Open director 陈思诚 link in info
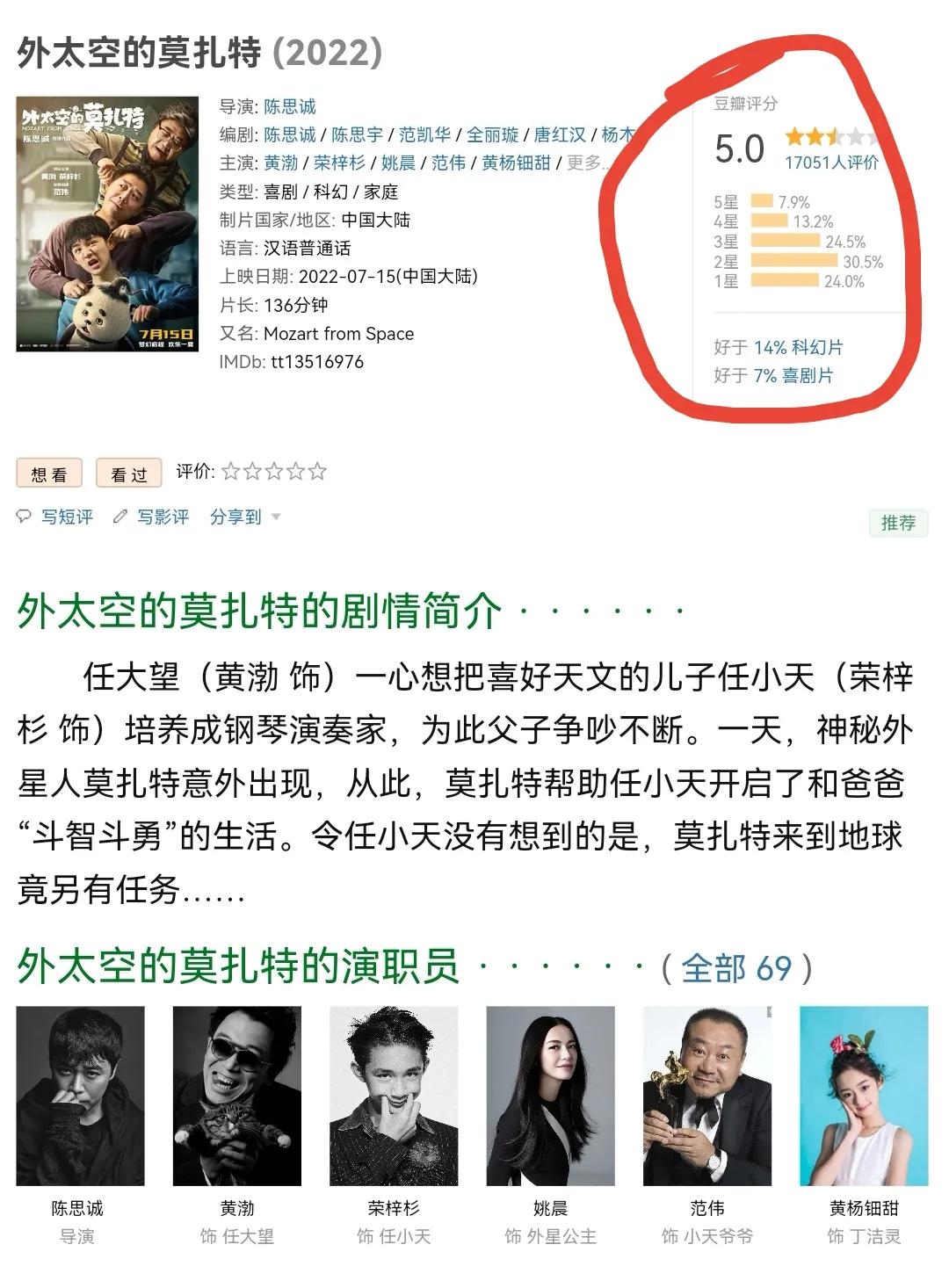Viewport: 949px width, 1288px height. click(290, 106)
